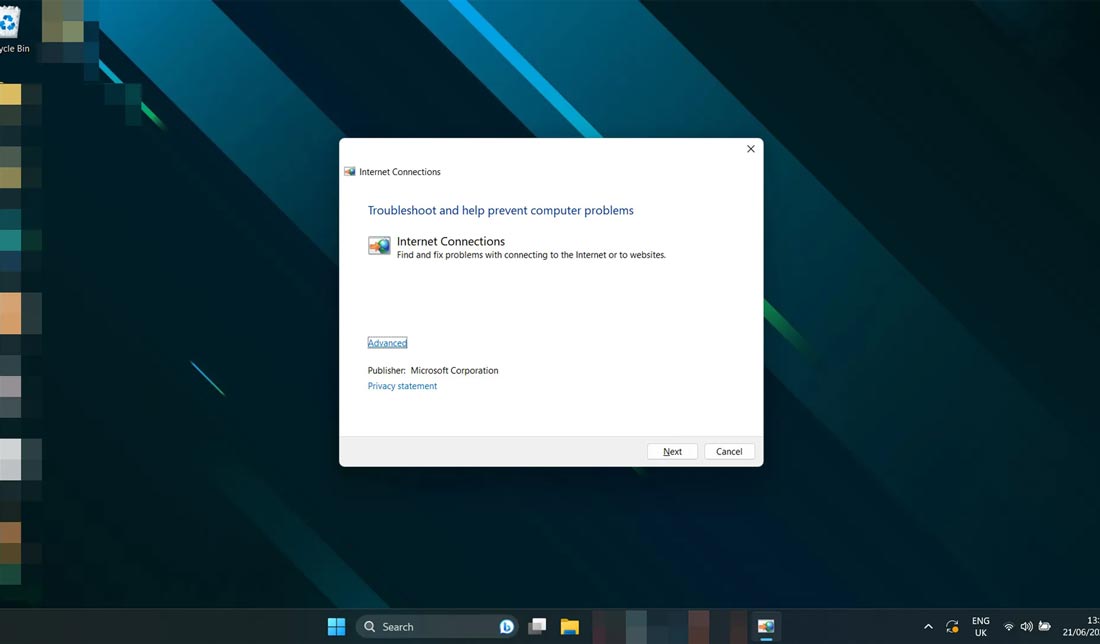
Task: Click the Internet Connections globe icon in list
Action: (379, 246)
